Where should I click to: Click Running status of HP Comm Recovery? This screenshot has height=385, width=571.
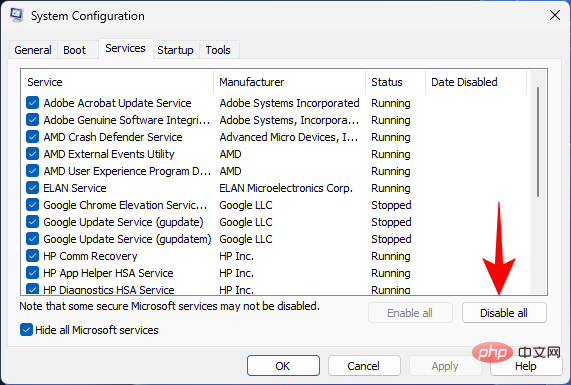click(x=391, y=256)
